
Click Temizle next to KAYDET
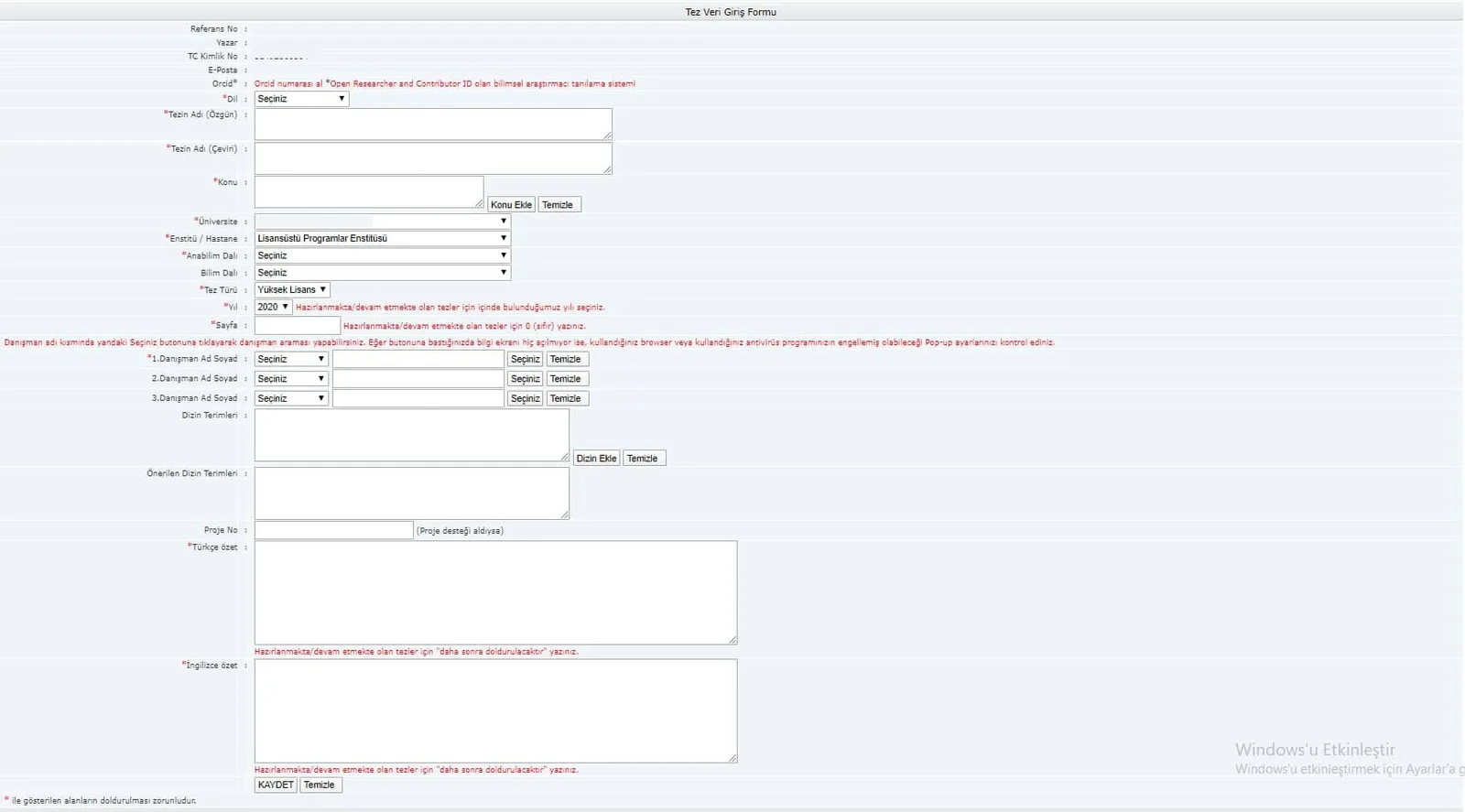coord(320,785)
